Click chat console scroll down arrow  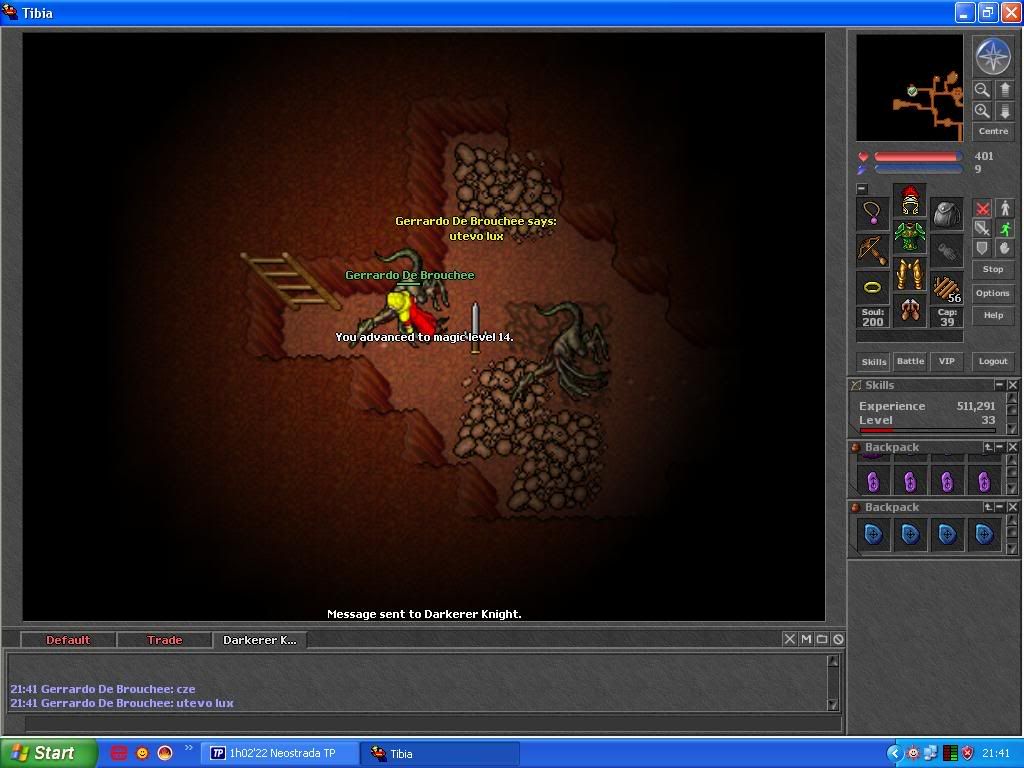833,704
